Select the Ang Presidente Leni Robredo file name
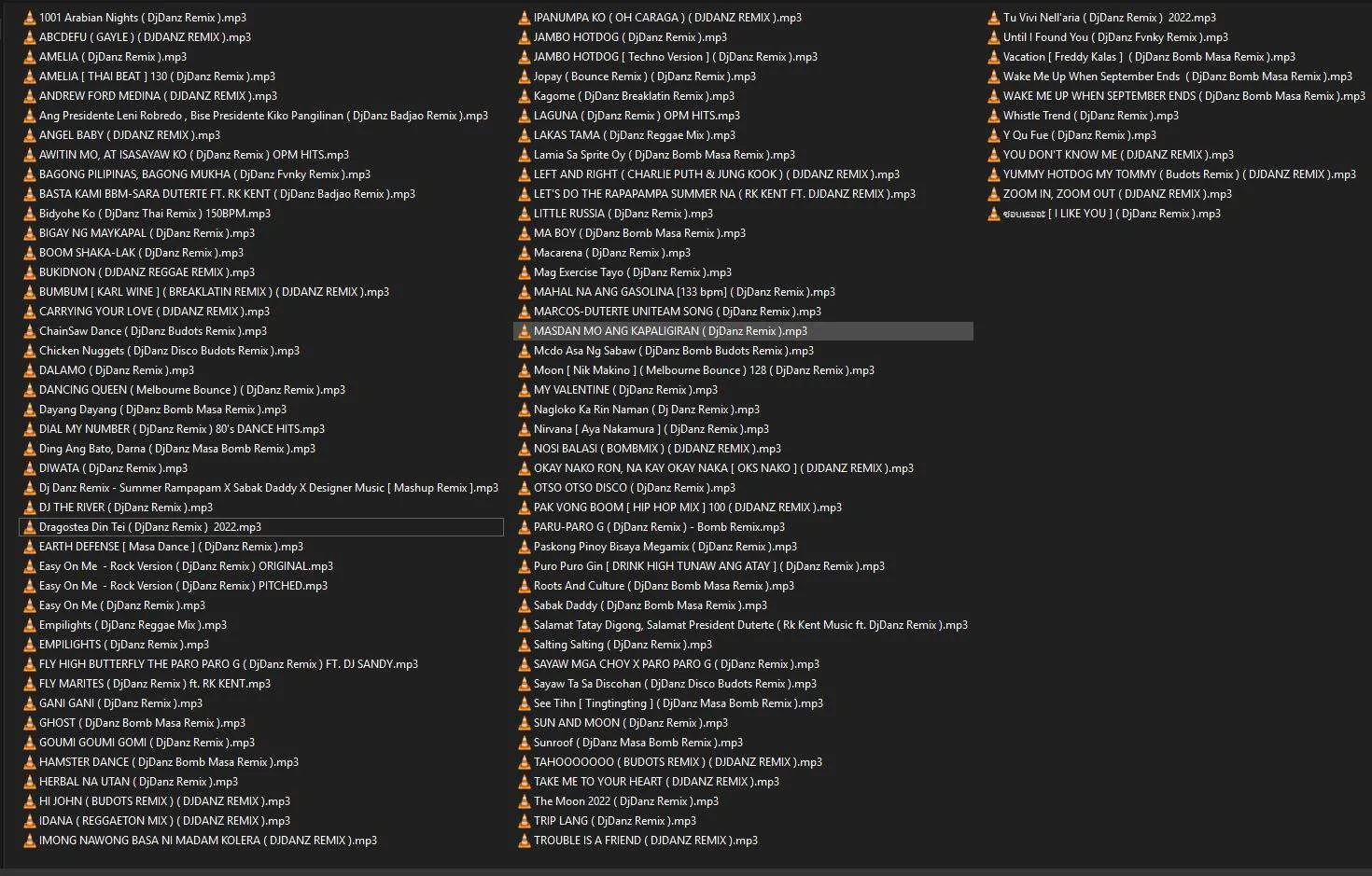This screenshot has width=1372, height=876. pyautogui.click(x=263, y=116)
